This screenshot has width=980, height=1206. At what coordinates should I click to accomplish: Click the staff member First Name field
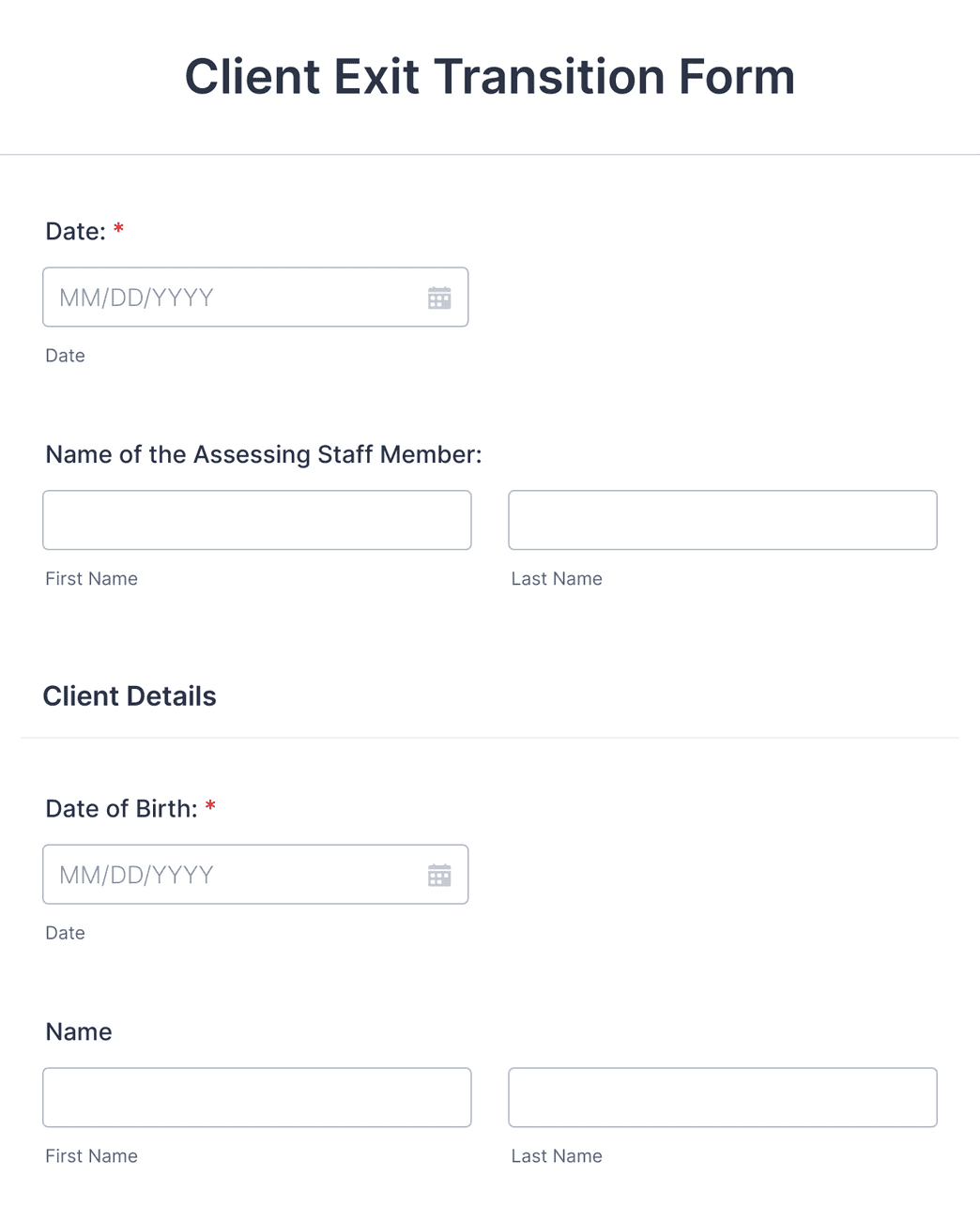[256, 520]
